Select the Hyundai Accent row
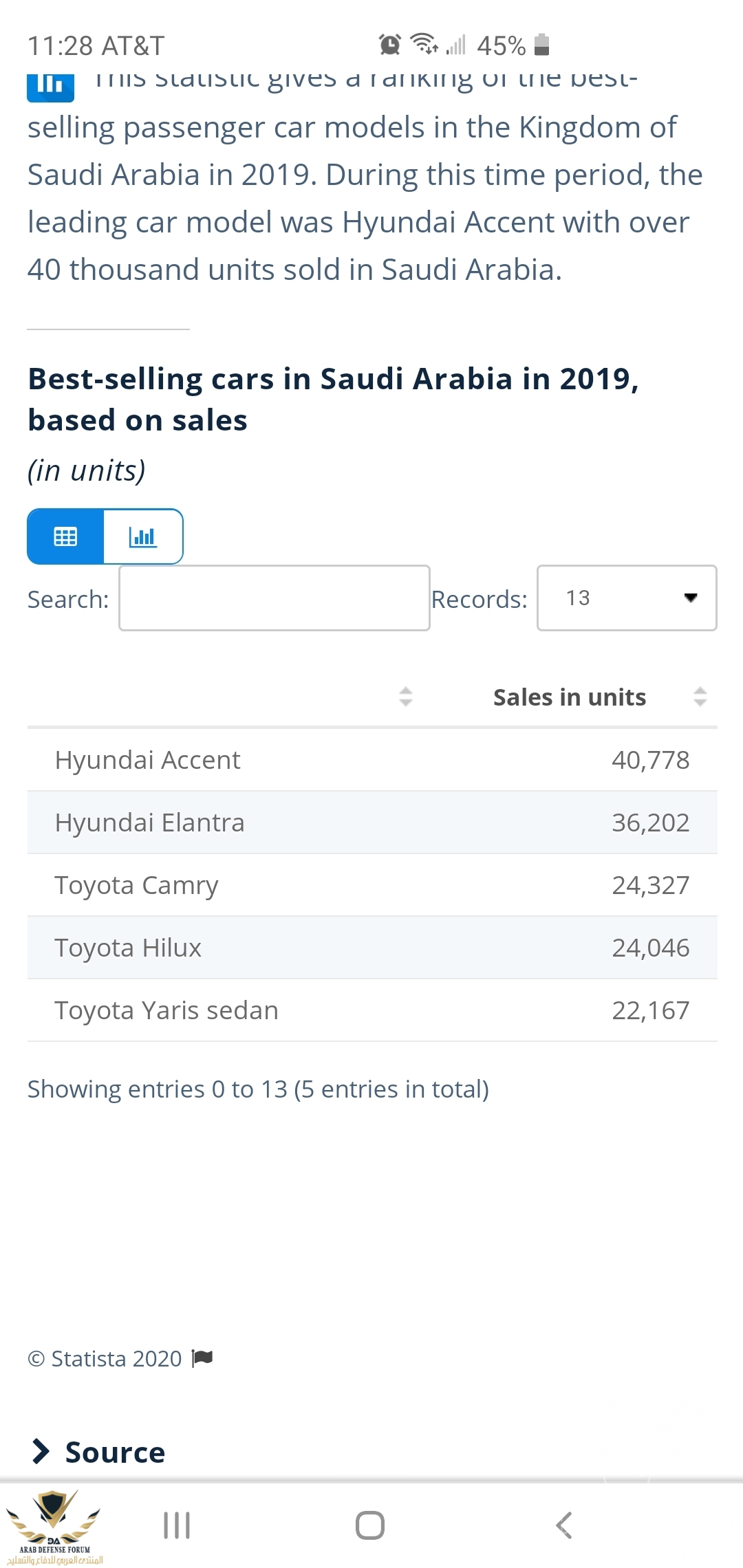The image size is (743, 1568). pos(371,760)
